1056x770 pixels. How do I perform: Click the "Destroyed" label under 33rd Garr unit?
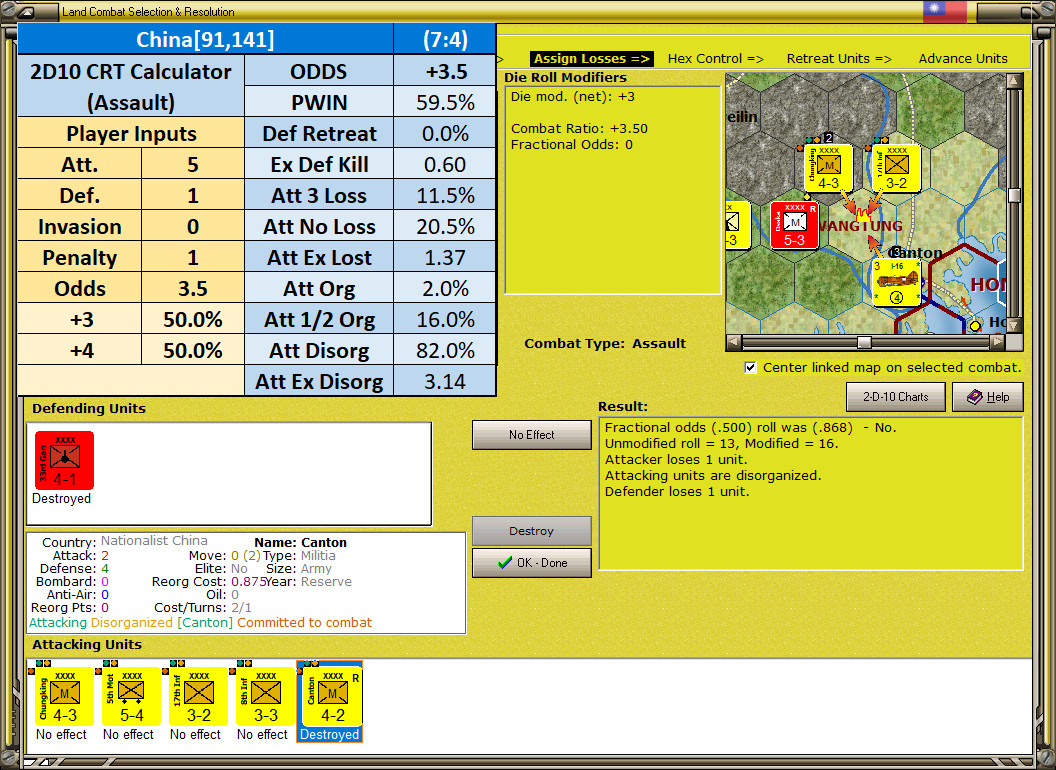pyautogui.click(x=61, y=499)
